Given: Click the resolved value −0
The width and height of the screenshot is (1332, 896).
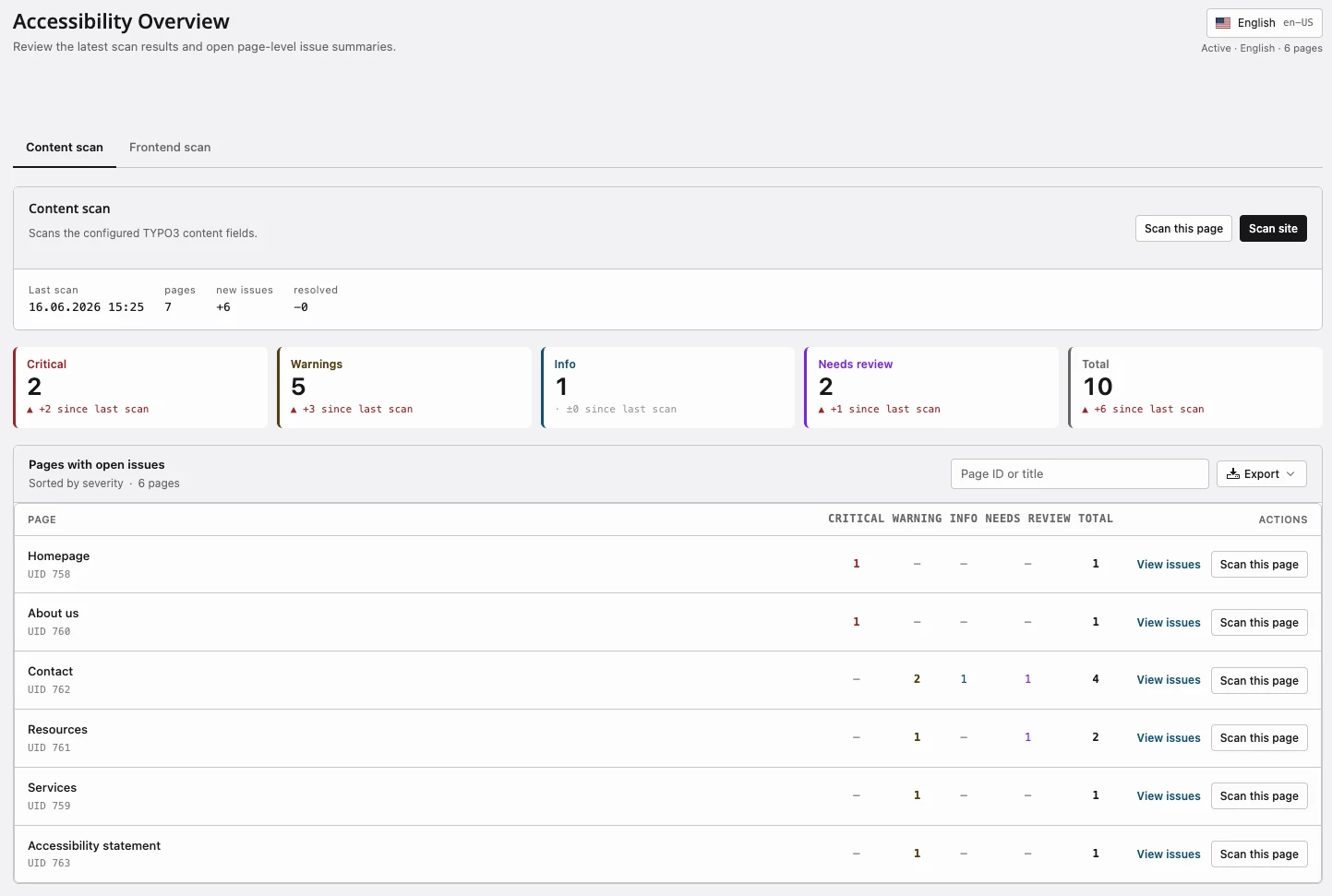Looking at the screenshot, I should [x=301, y=307].
